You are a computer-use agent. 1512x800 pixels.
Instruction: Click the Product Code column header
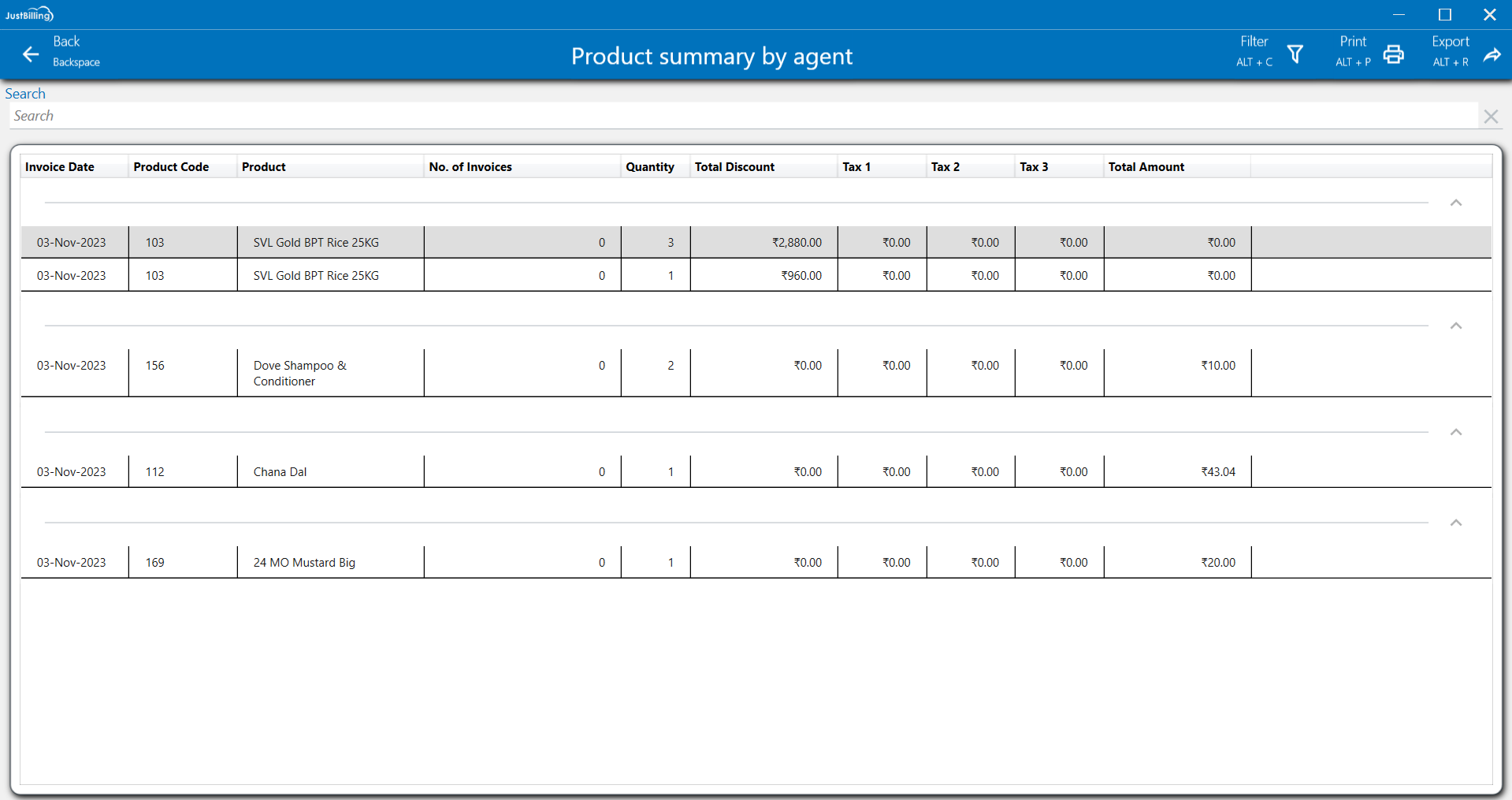coord(171,167)
